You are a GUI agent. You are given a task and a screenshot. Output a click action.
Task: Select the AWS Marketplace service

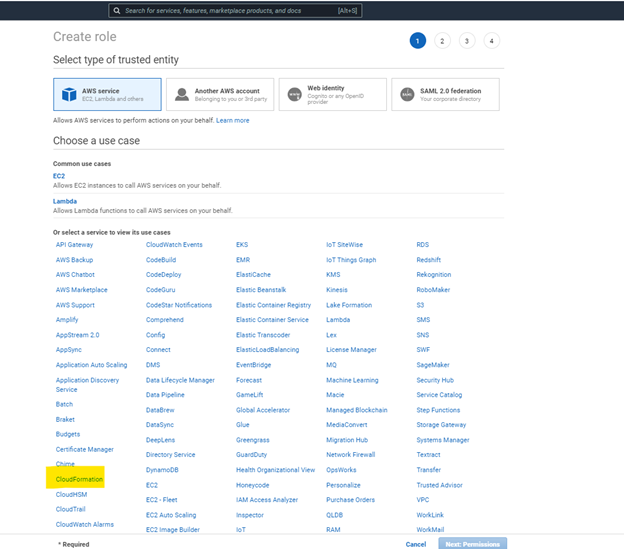[x=82, y=290]
